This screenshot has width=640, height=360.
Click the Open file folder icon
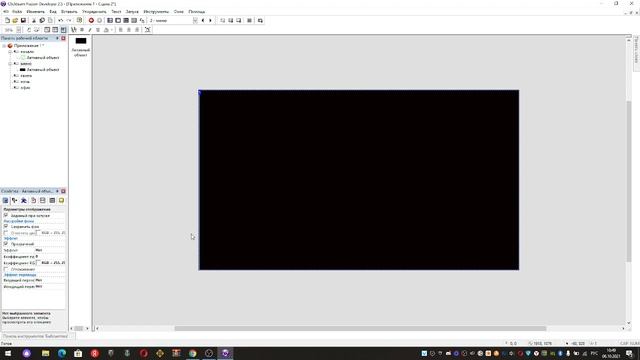pos(15,20)
